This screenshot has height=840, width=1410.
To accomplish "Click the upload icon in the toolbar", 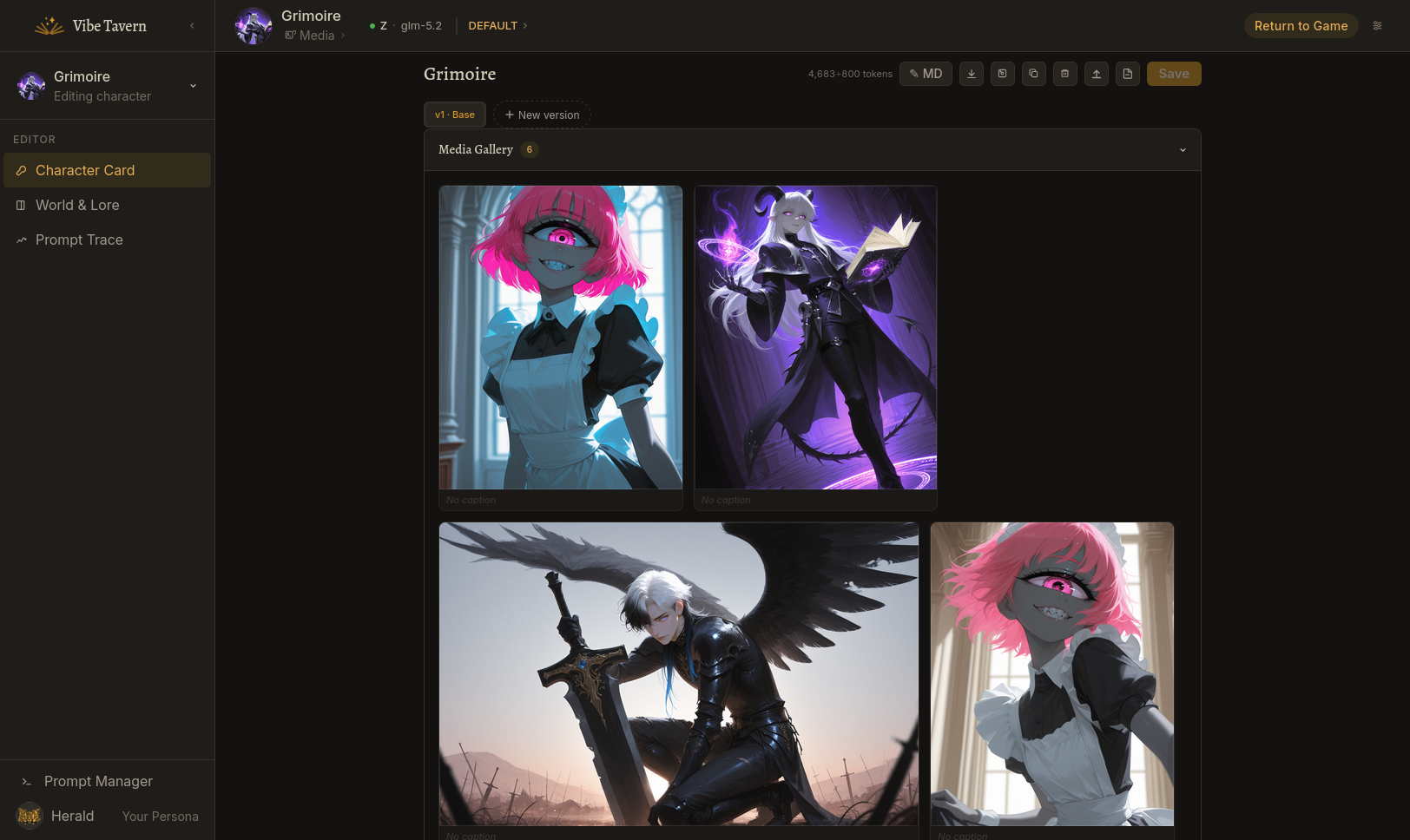I will tap(1097, 74).
